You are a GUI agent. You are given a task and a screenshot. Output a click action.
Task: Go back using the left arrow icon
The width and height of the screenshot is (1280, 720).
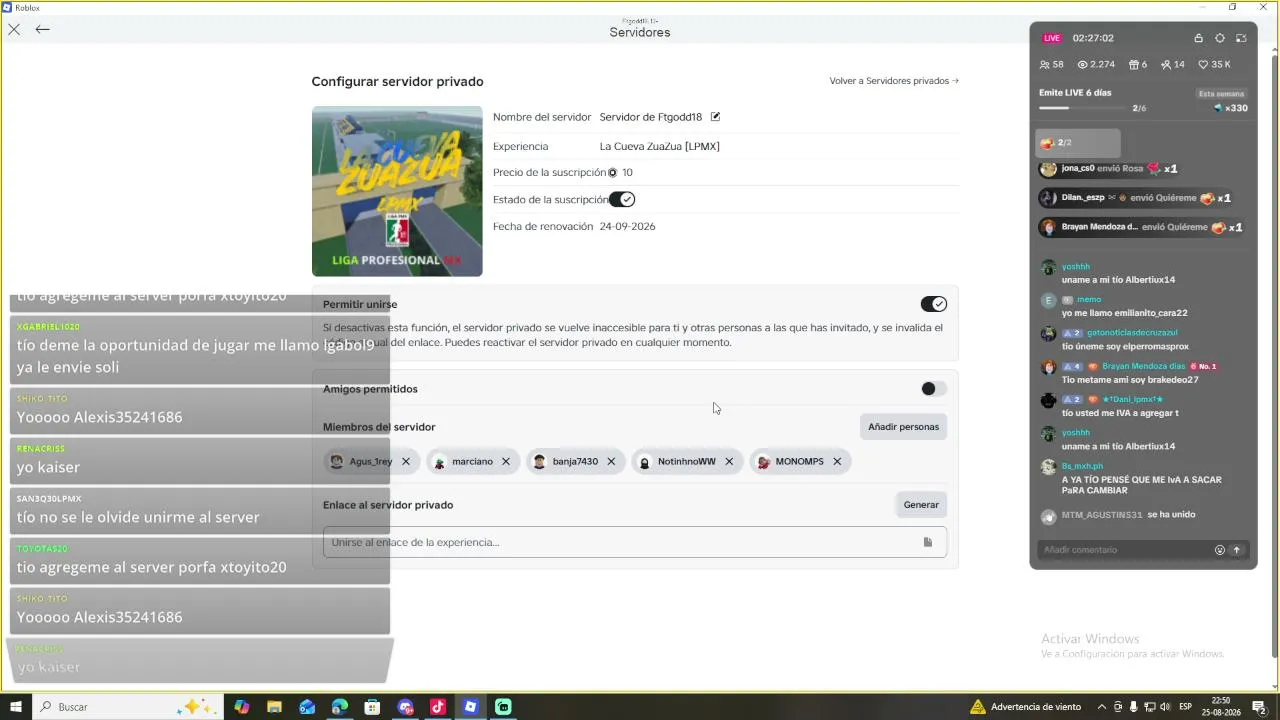point(42,29)
